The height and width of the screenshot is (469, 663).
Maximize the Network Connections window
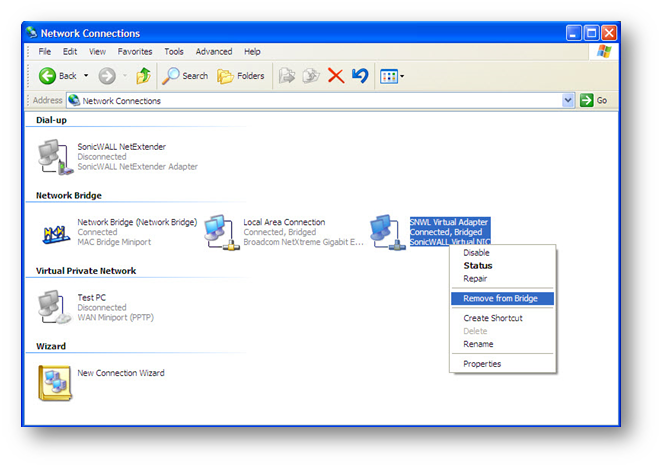(591, 33)
